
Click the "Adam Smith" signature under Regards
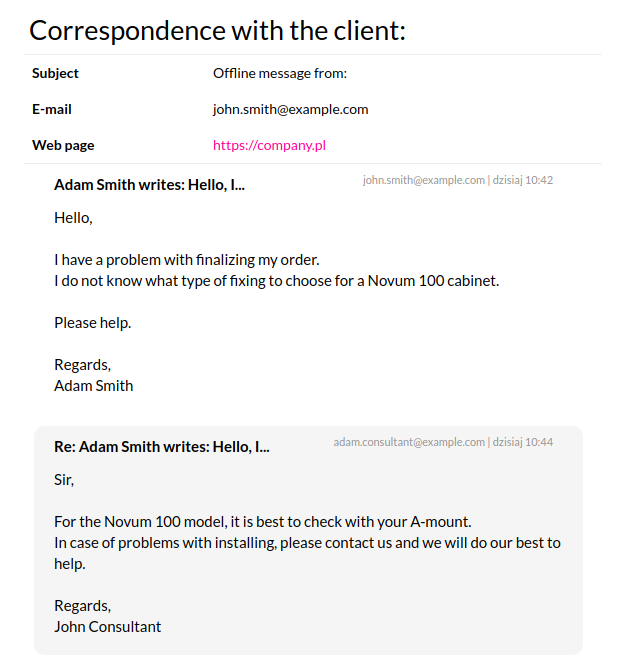pyautogui.click(x=93, y=386)
